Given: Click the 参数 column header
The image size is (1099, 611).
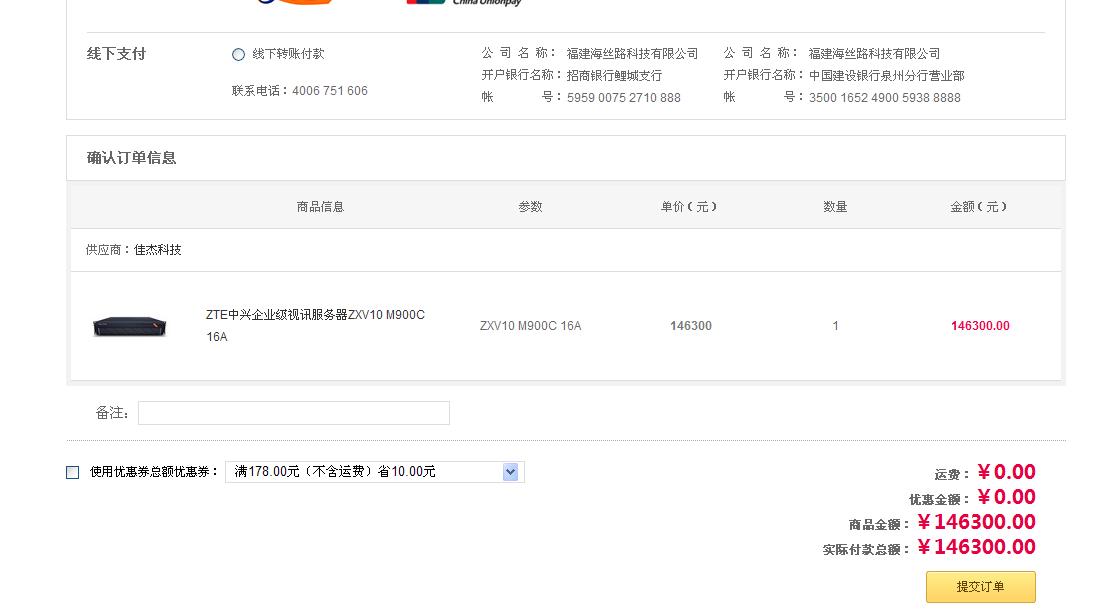Looking at the screenshot, I should click(531, 207).
